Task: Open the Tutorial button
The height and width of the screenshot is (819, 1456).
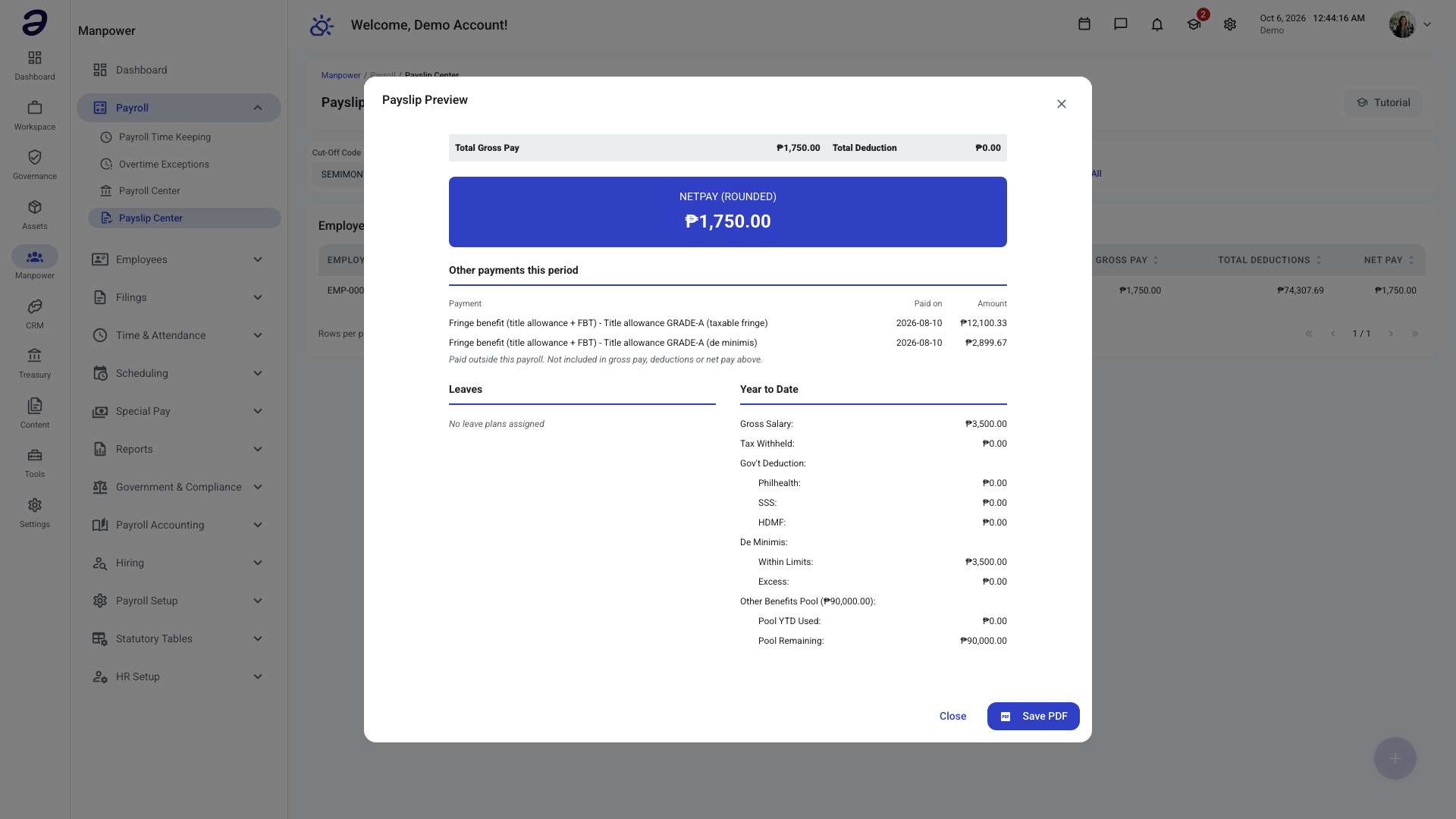Action: (1383, 102)
